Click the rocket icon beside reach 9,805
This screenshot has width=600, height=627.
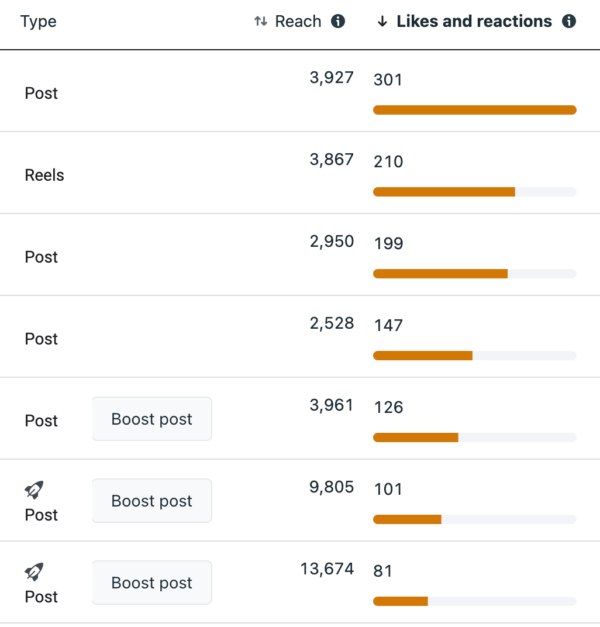pyautogui.click(x=34, y=490)
